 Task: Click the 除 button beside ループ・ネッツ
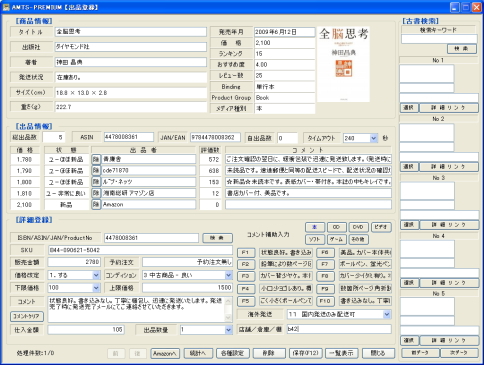(96, 182)
